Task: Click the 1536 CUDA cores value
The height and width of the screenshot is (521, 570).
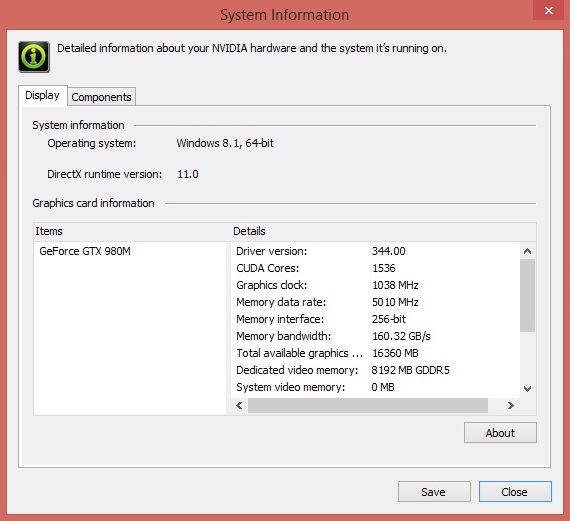Action: click(x=384, y=268)
